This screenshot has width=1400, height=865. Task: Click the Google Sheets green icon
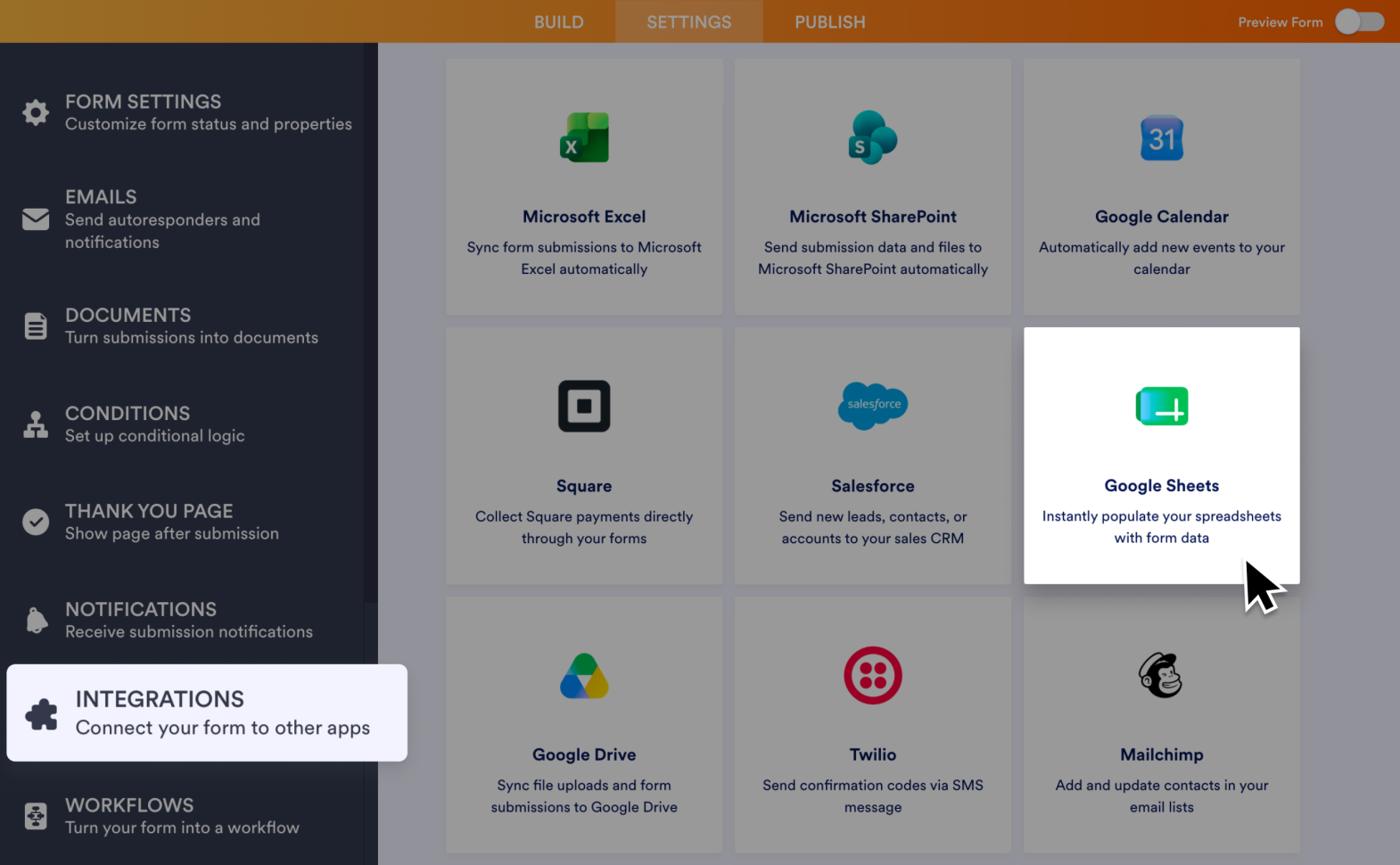coord(1162,407)
